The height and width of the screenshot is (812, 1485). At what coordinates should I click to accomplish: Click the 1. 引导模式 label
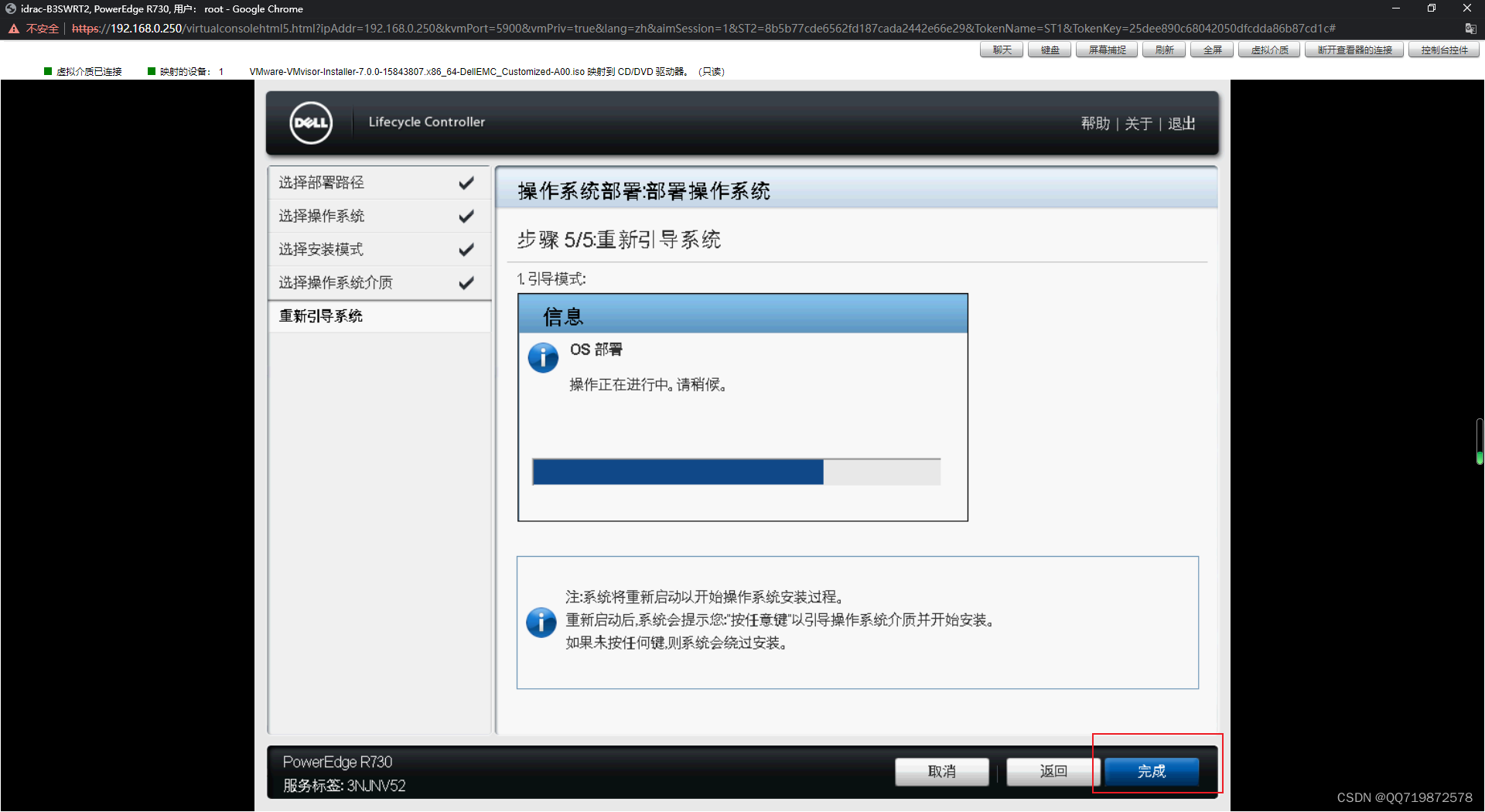click(551, 279)
